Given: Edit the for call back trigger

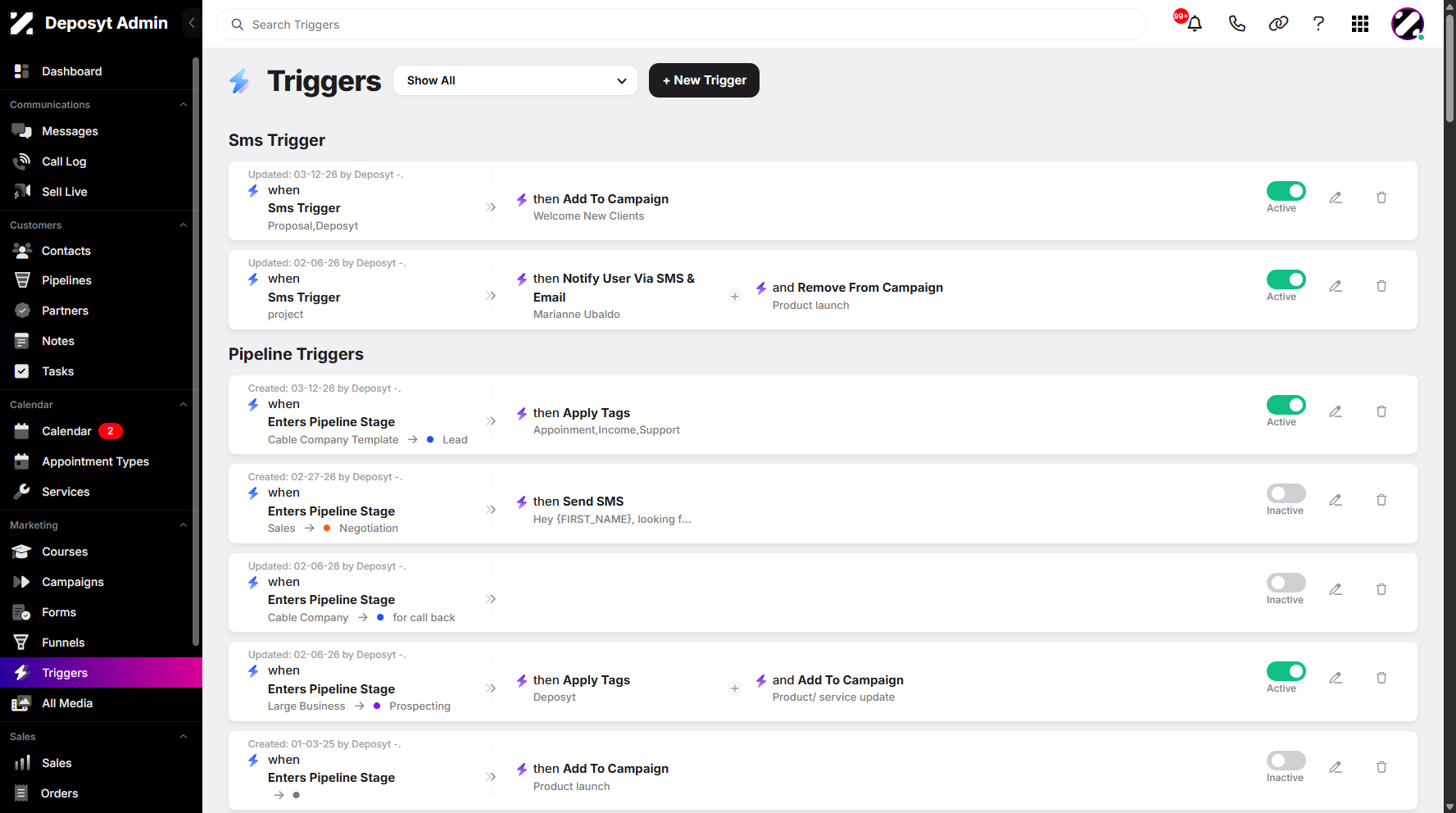Looking at the screenshot, I should point(1336,589).
